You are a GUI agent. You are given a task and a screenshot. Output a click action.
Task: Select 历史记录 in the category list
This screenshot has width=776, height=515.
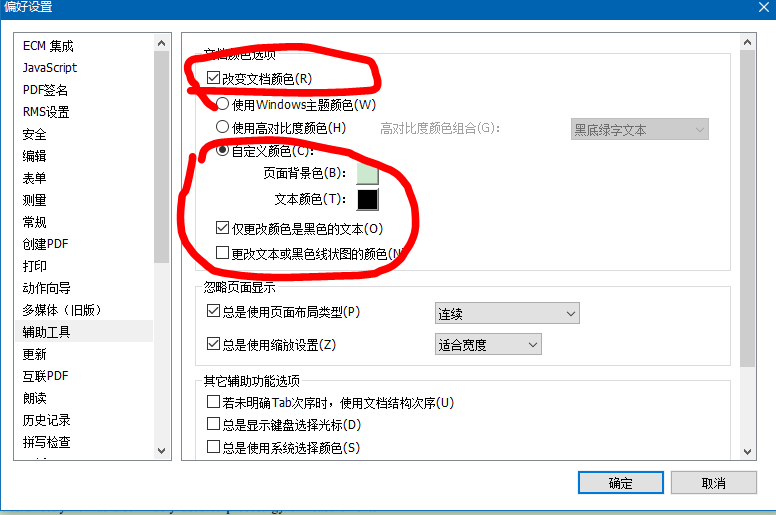coord(47,420)
